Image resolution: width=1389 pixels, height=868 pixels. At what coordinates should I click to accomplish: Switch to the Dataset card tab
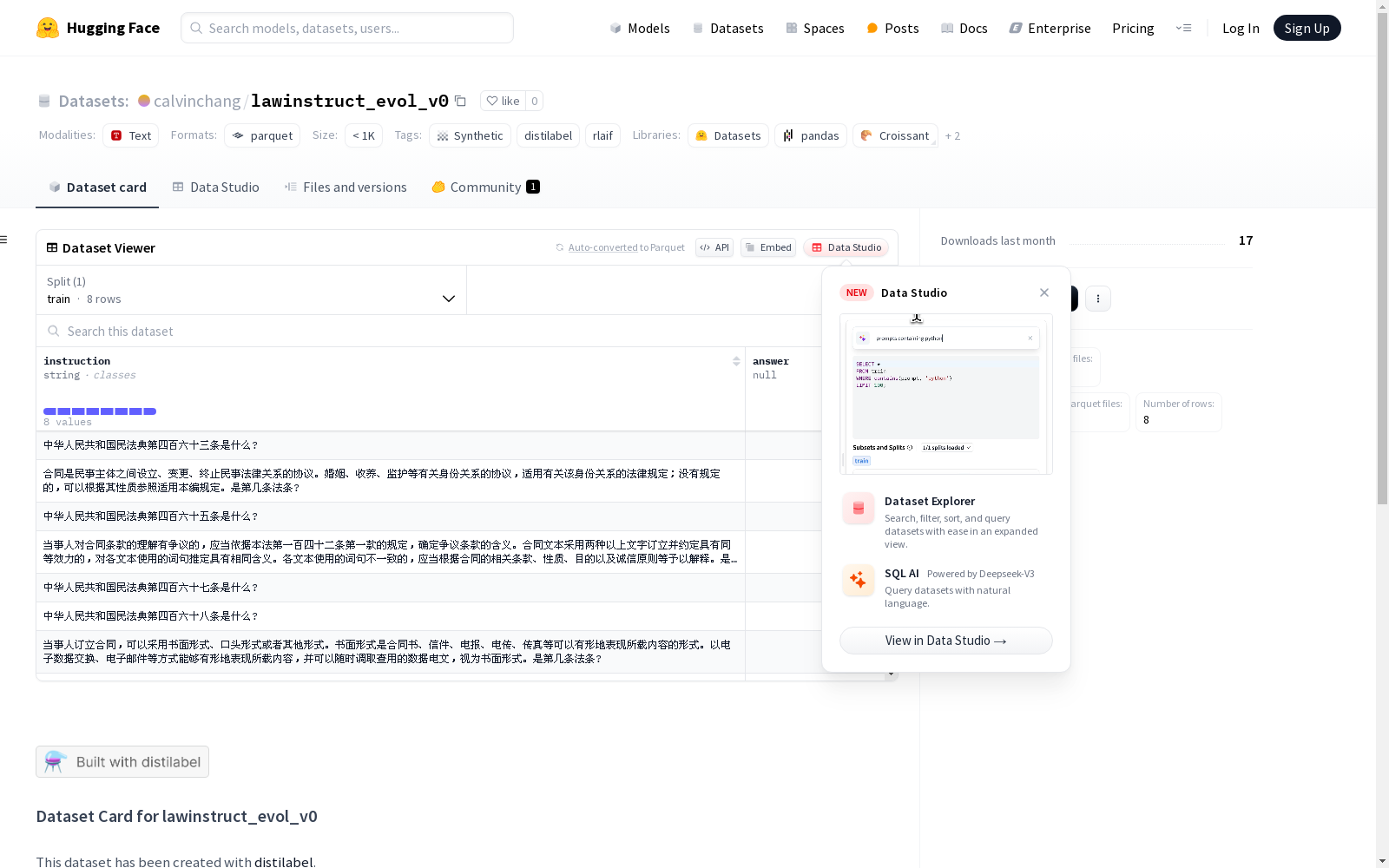[97, 187]
